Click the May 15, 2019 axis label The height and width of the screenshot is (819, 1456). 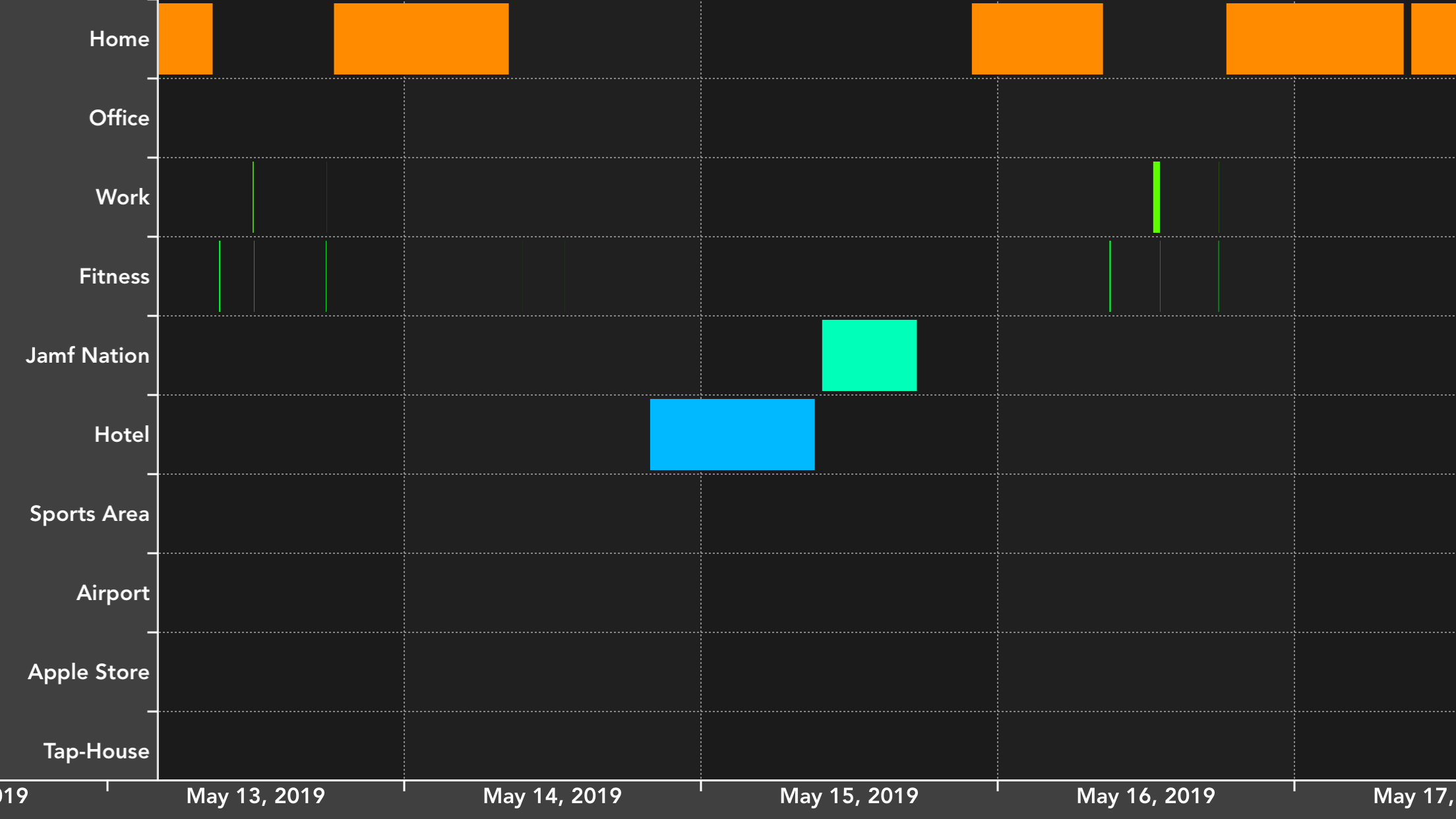tap(849, 796)
